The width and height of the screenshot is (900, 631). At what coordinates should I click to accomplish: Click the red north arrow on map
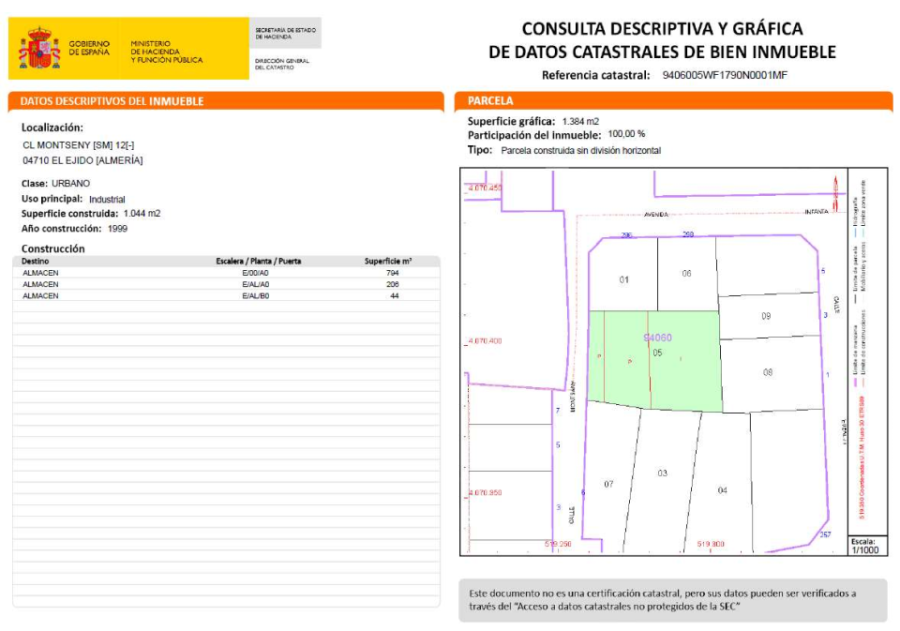point(835,193)
